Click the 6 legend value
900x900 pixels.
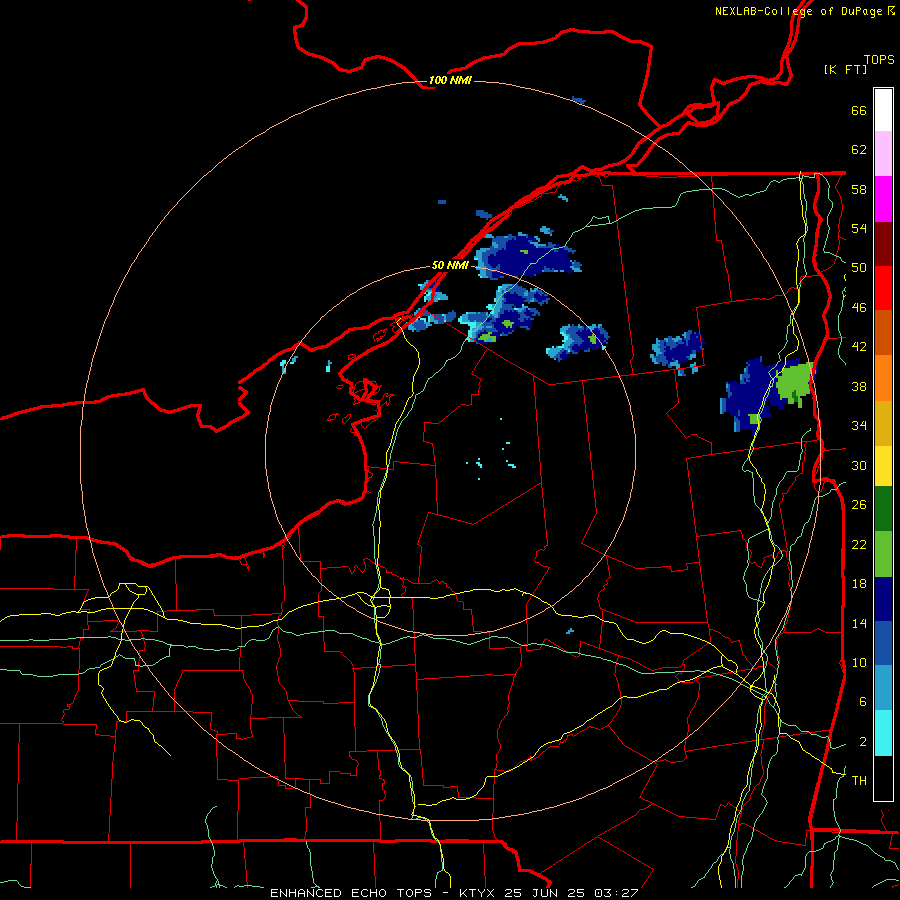point(863,702)
